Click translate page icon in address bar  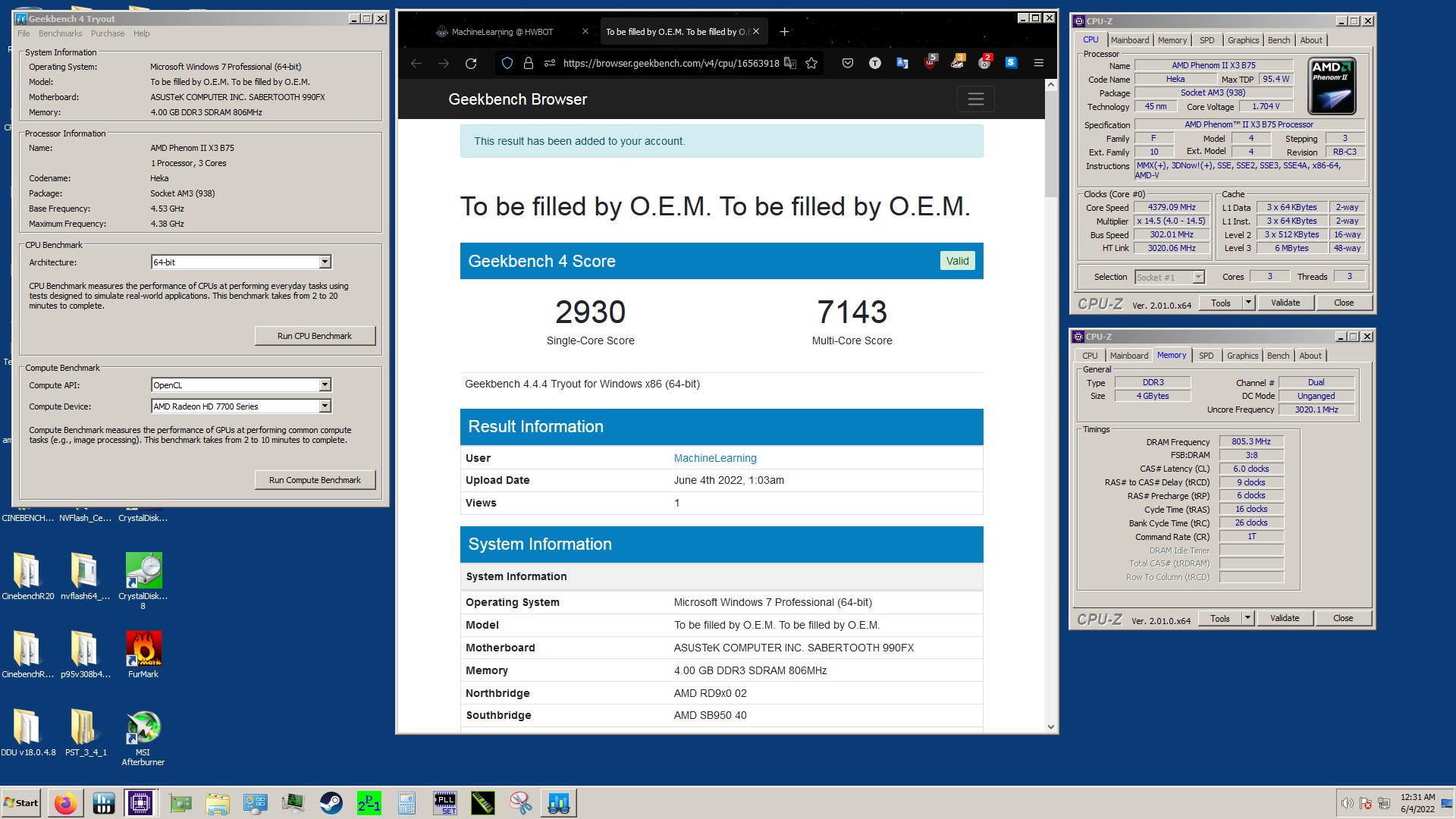click(x=790, y=64)
